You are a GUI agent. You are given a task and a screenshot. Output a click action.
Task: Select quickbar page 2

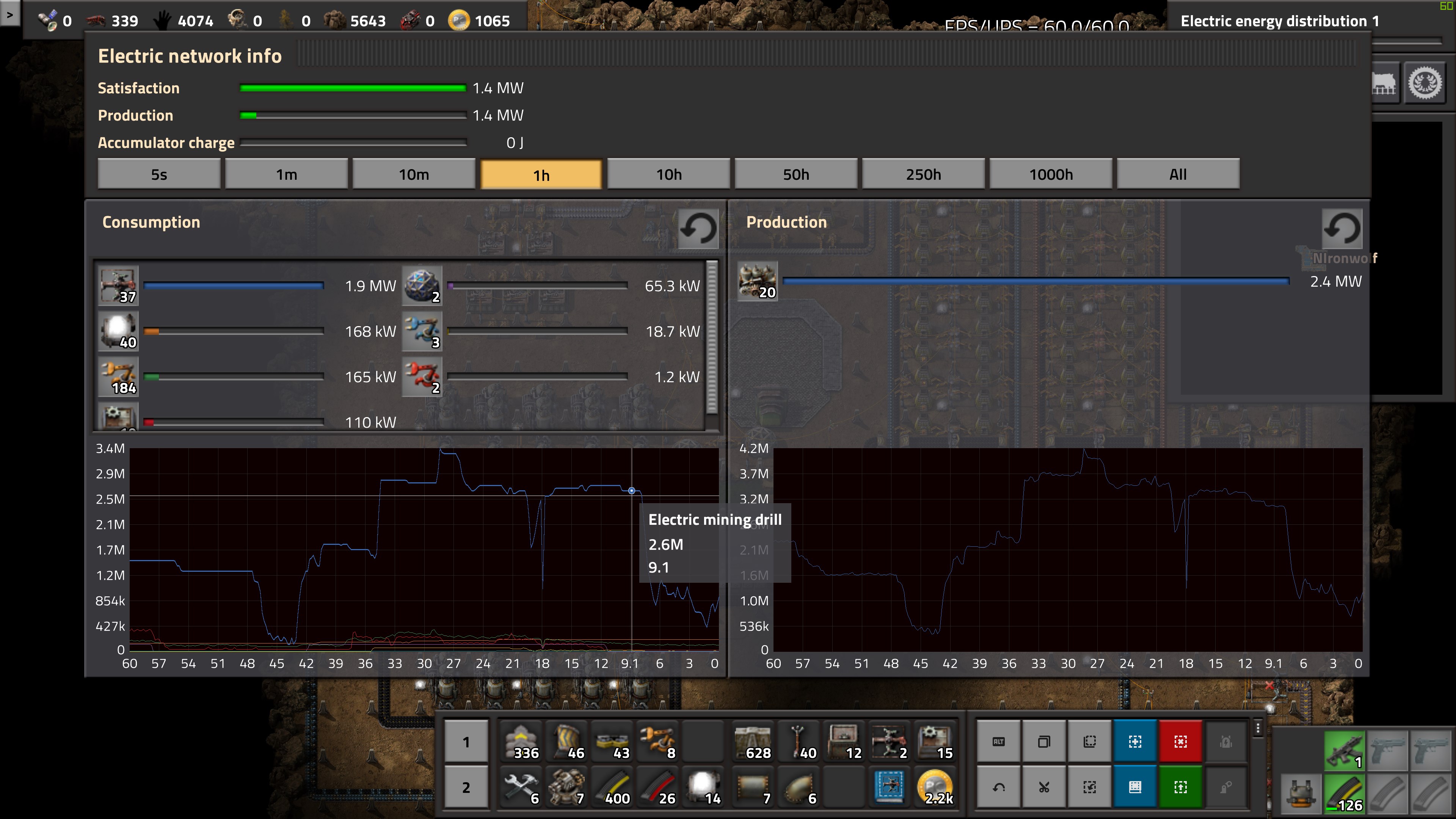(x=466, y=788)
